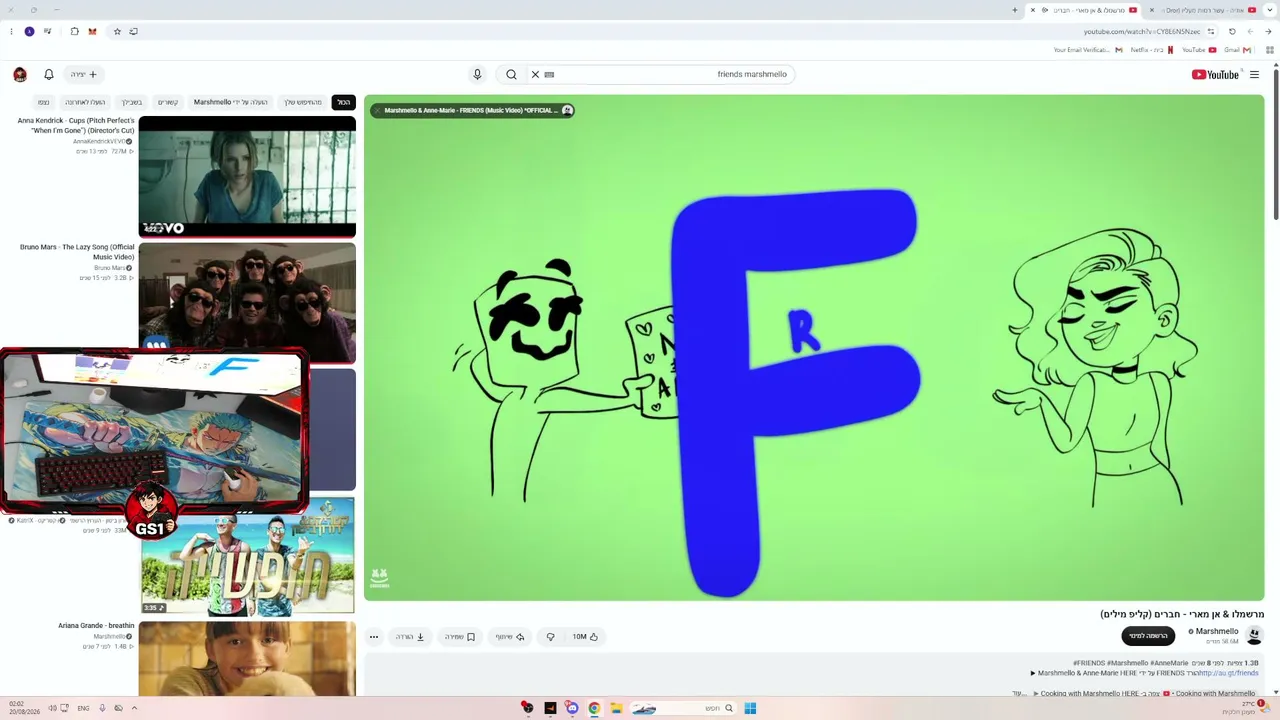
Task: Select the בשבילך filter chip
Action: point(132,102)
